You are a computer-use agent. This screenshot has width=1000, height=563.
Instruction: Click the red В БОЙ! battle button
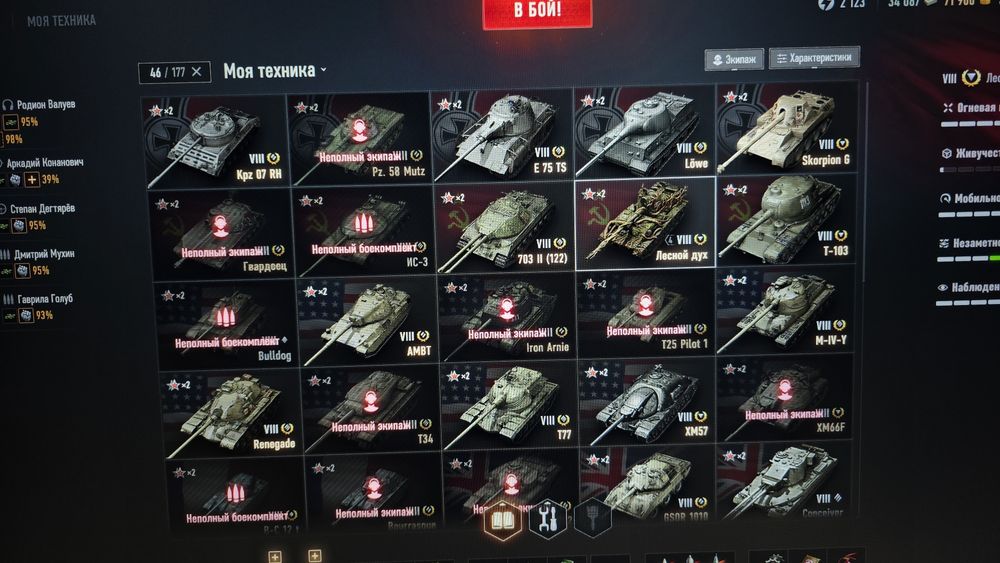(x=537, y=13)
